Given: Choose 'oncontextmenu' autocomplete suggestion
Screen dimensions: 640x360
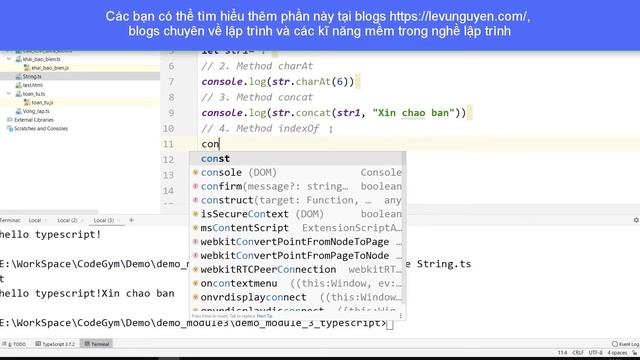Looking at the screenshot, I should [297, 284].
